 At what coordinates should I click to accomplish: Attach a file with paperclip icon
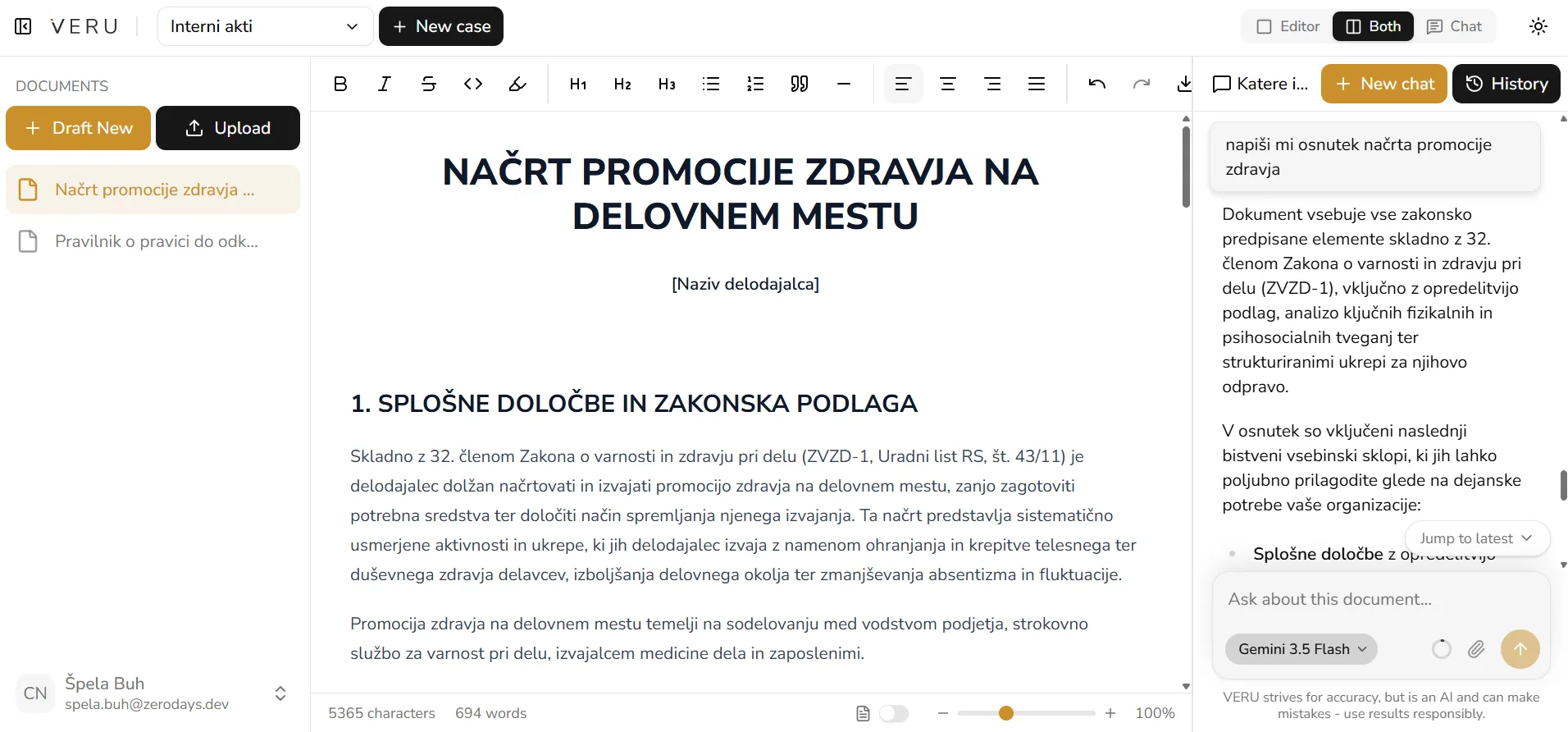(x=1476, y=649)
